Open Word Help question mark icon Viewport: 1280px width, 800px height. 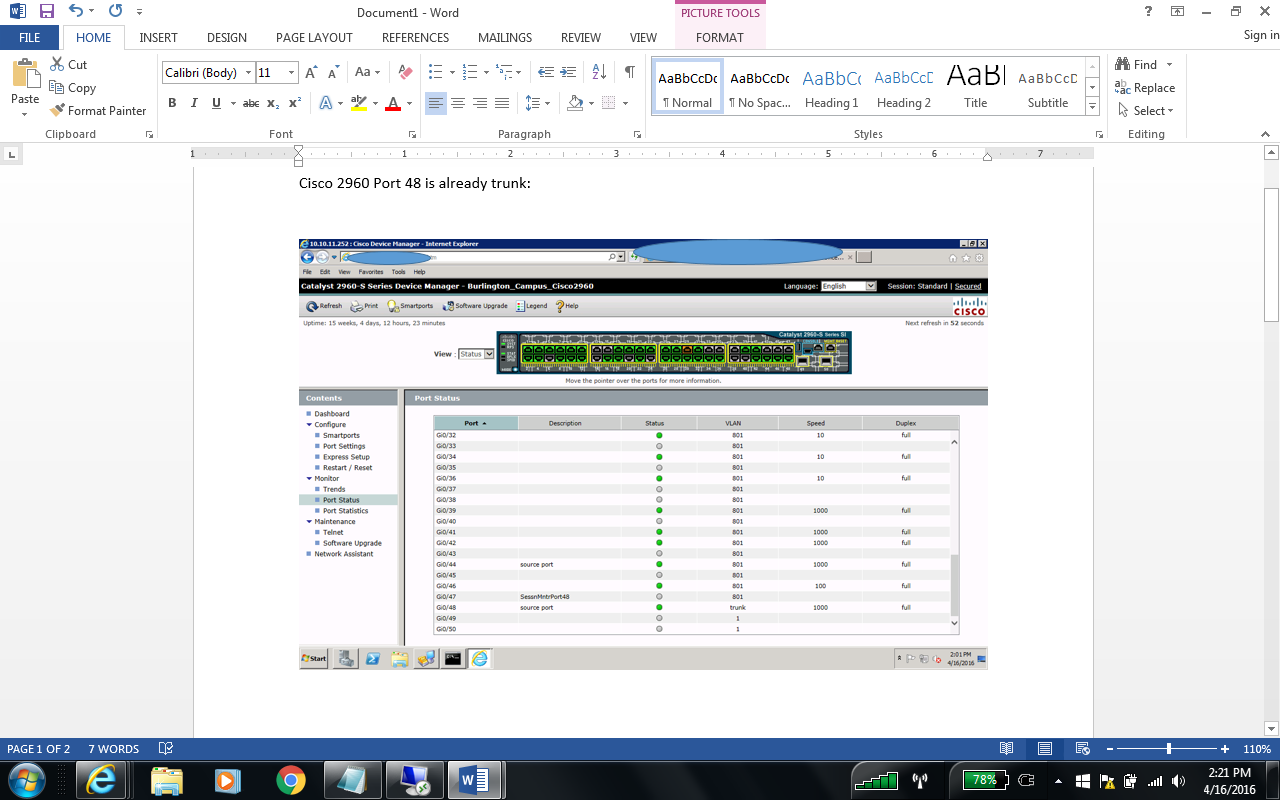tap(1148, 11)
